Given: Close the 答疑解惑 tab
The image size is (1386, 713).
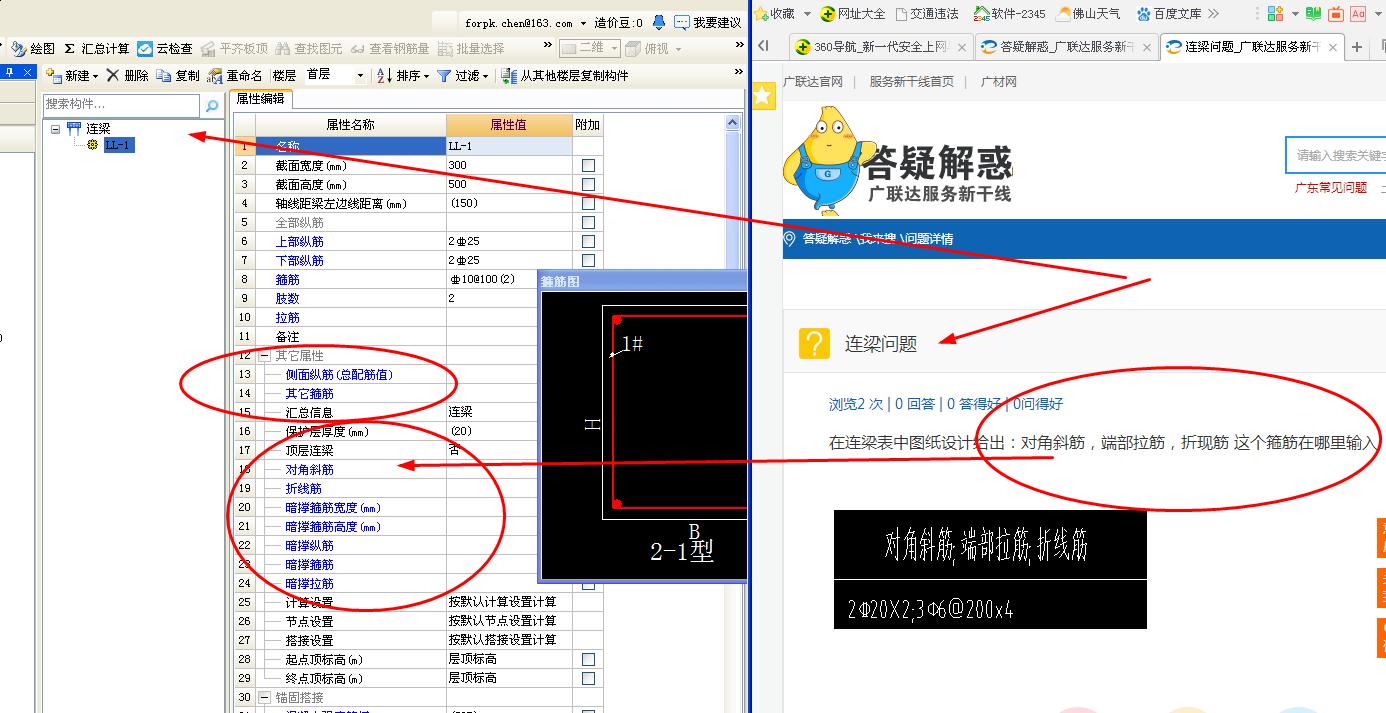Looking at the screenshot, I should (x=1147, y=47).
